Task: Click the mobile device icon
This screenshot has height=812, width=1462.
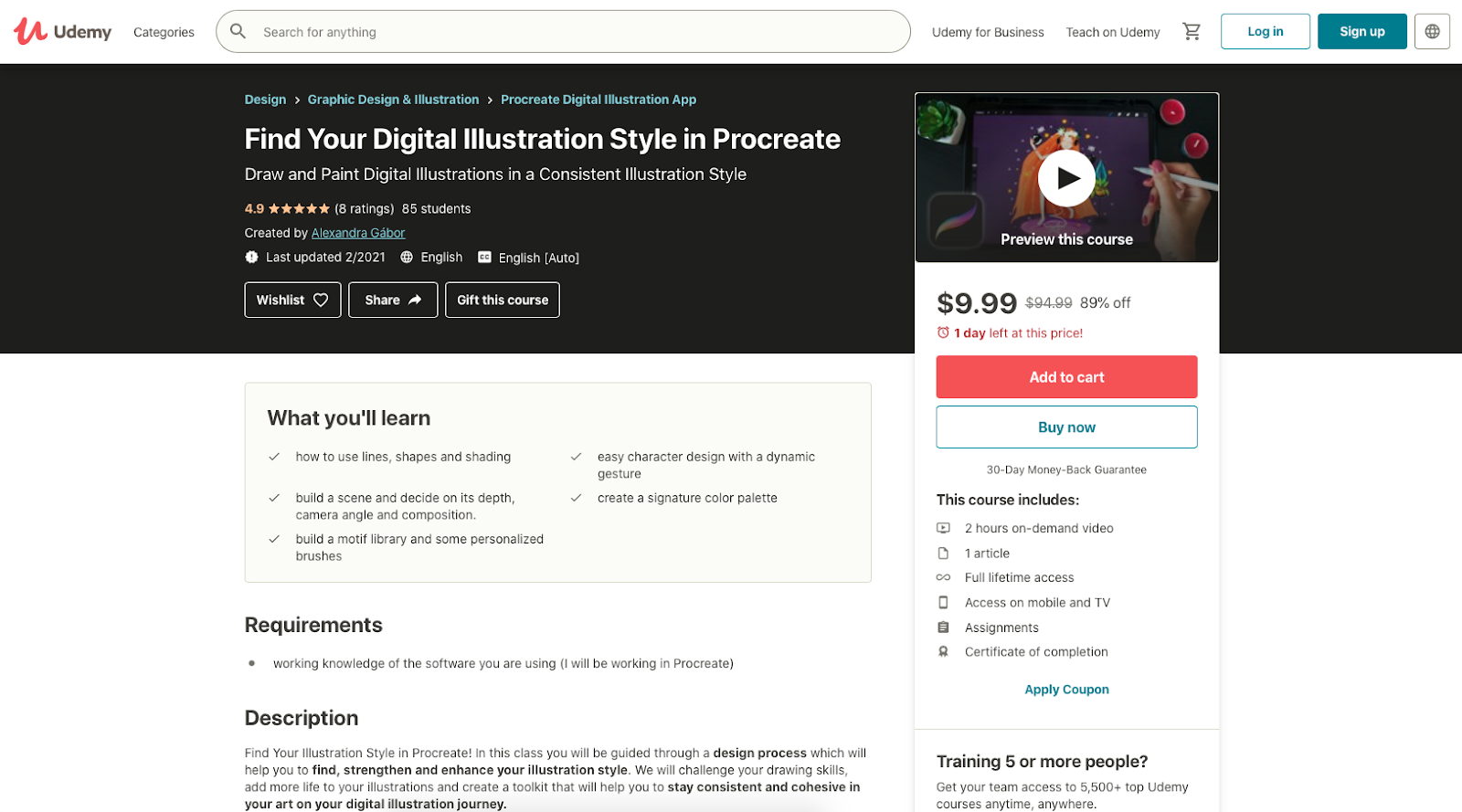Action: [943, 603]
